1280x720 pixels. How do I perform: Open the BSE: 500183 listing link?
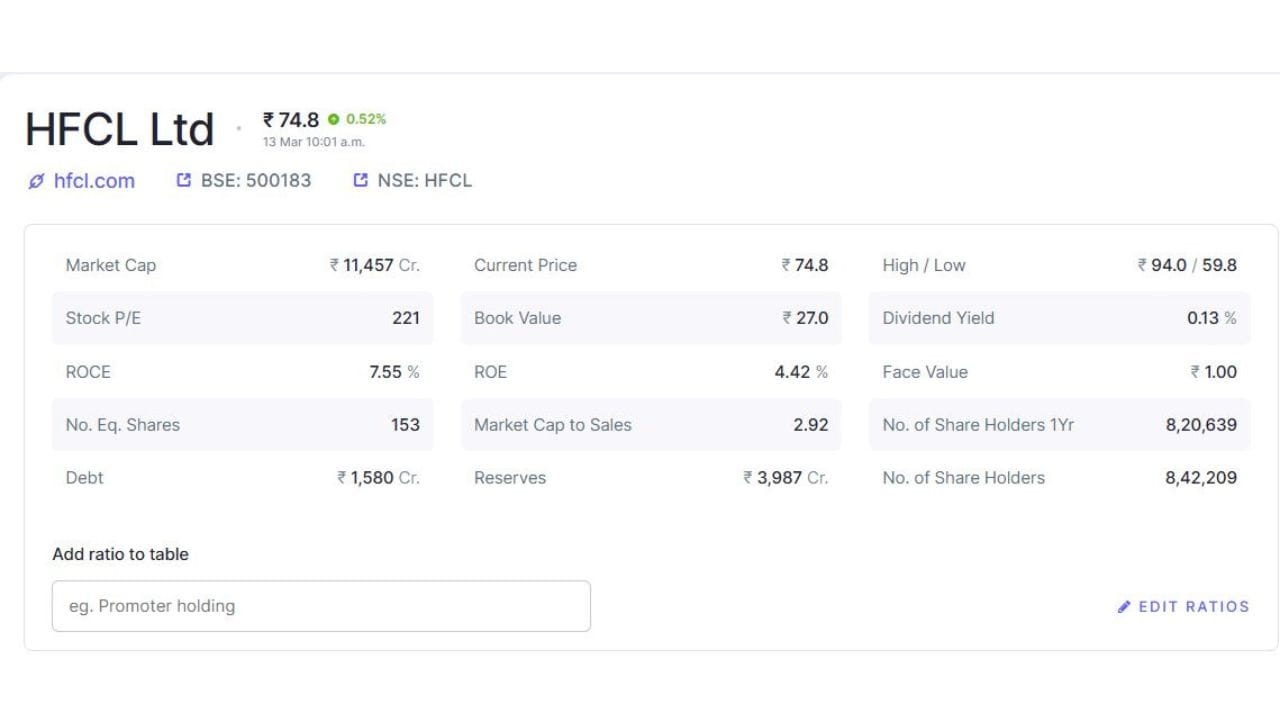[x=256, y=181]
